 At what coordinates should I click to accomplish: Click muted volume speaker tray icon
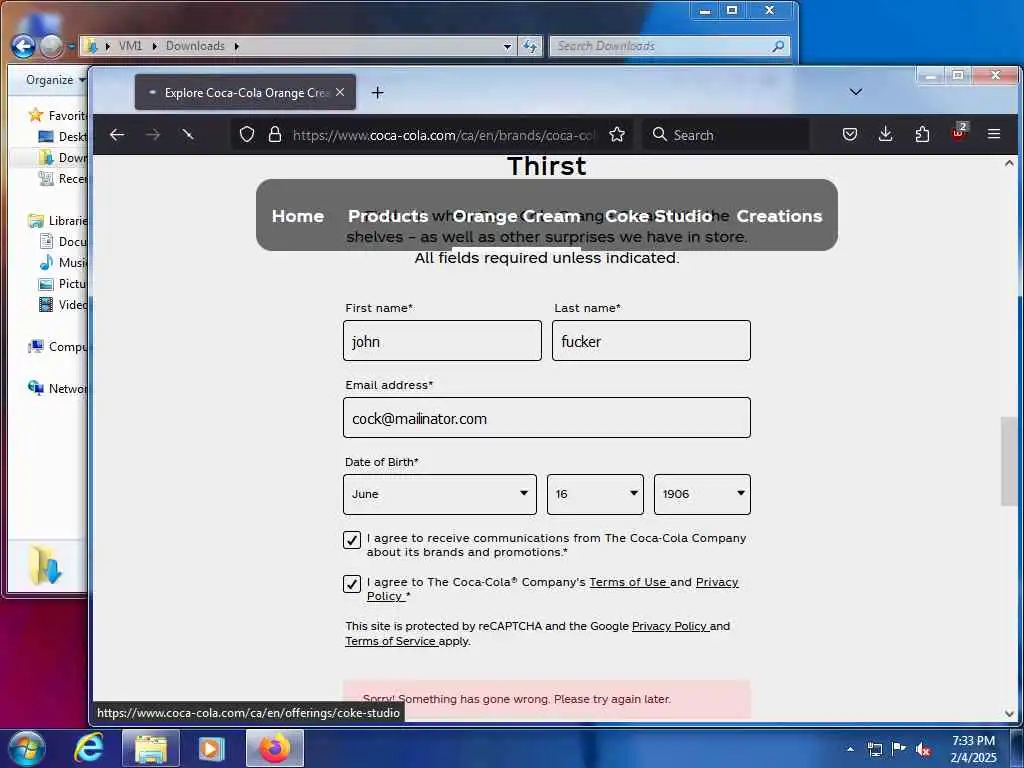(x=923, y=749)
